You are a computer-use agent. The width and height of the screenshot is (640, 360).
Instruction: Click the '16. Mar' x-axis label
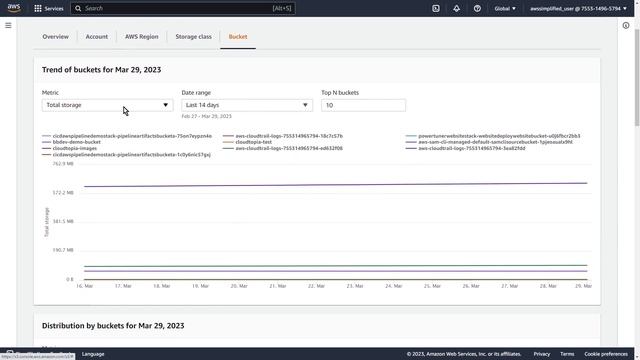pyautogui.click(x=84, y=286)
